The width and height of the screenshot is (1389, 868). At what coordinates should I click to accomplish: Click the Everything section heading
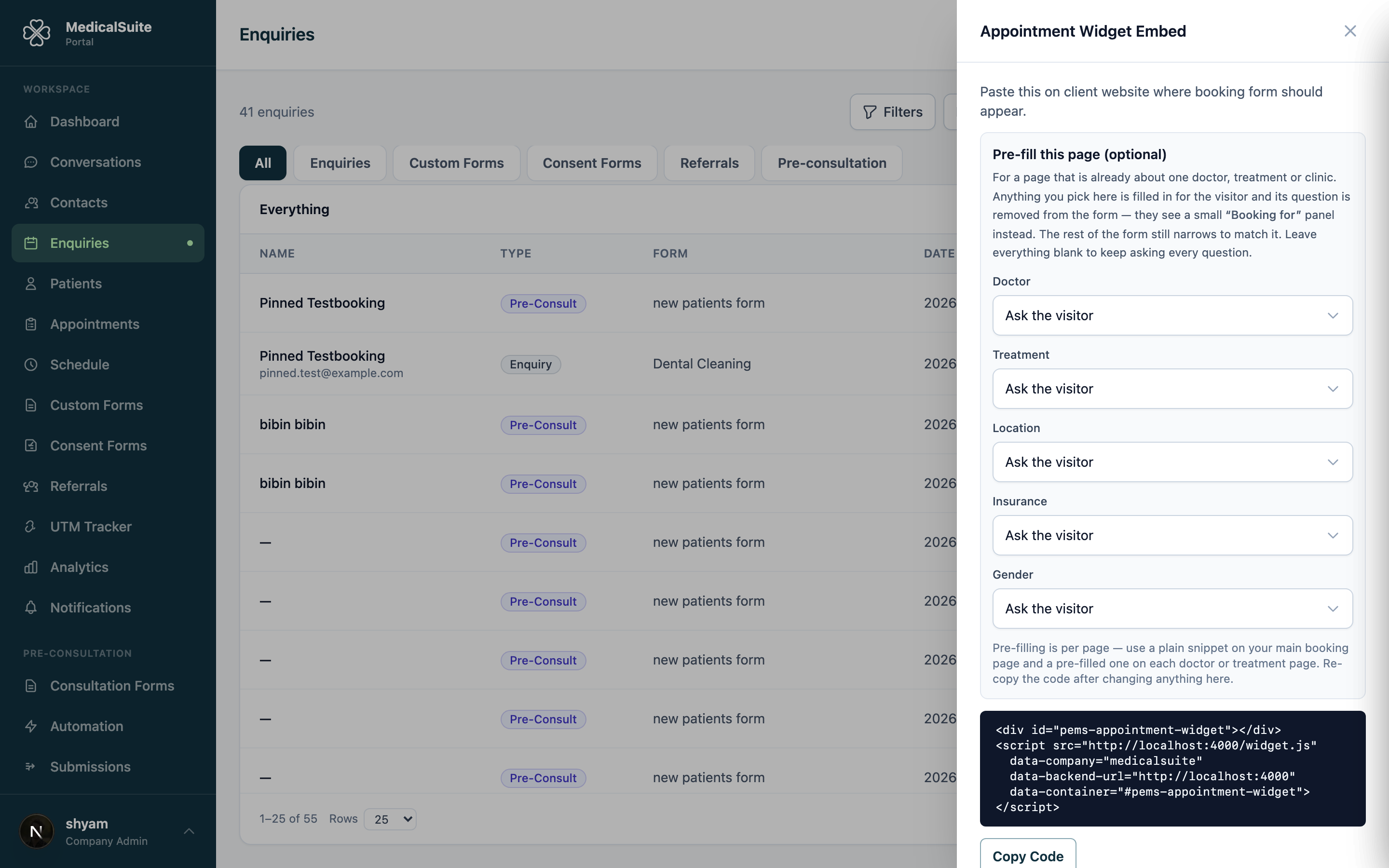click(x=295, y=210)
